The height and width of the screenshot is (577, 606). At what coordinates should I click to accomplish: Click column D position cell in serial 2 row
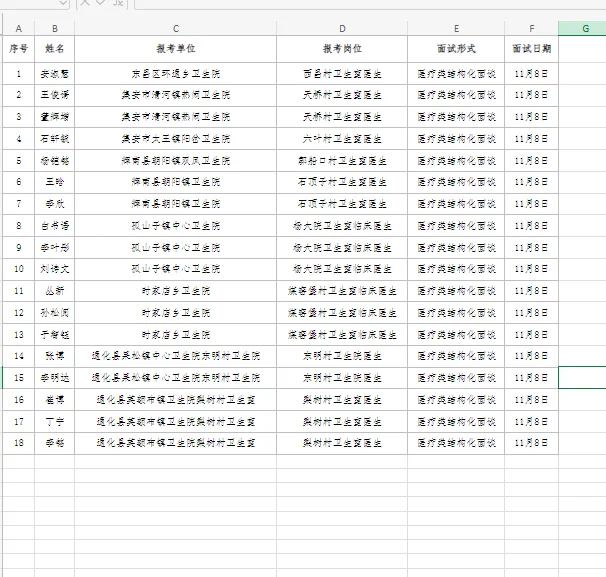pos(342,95)
